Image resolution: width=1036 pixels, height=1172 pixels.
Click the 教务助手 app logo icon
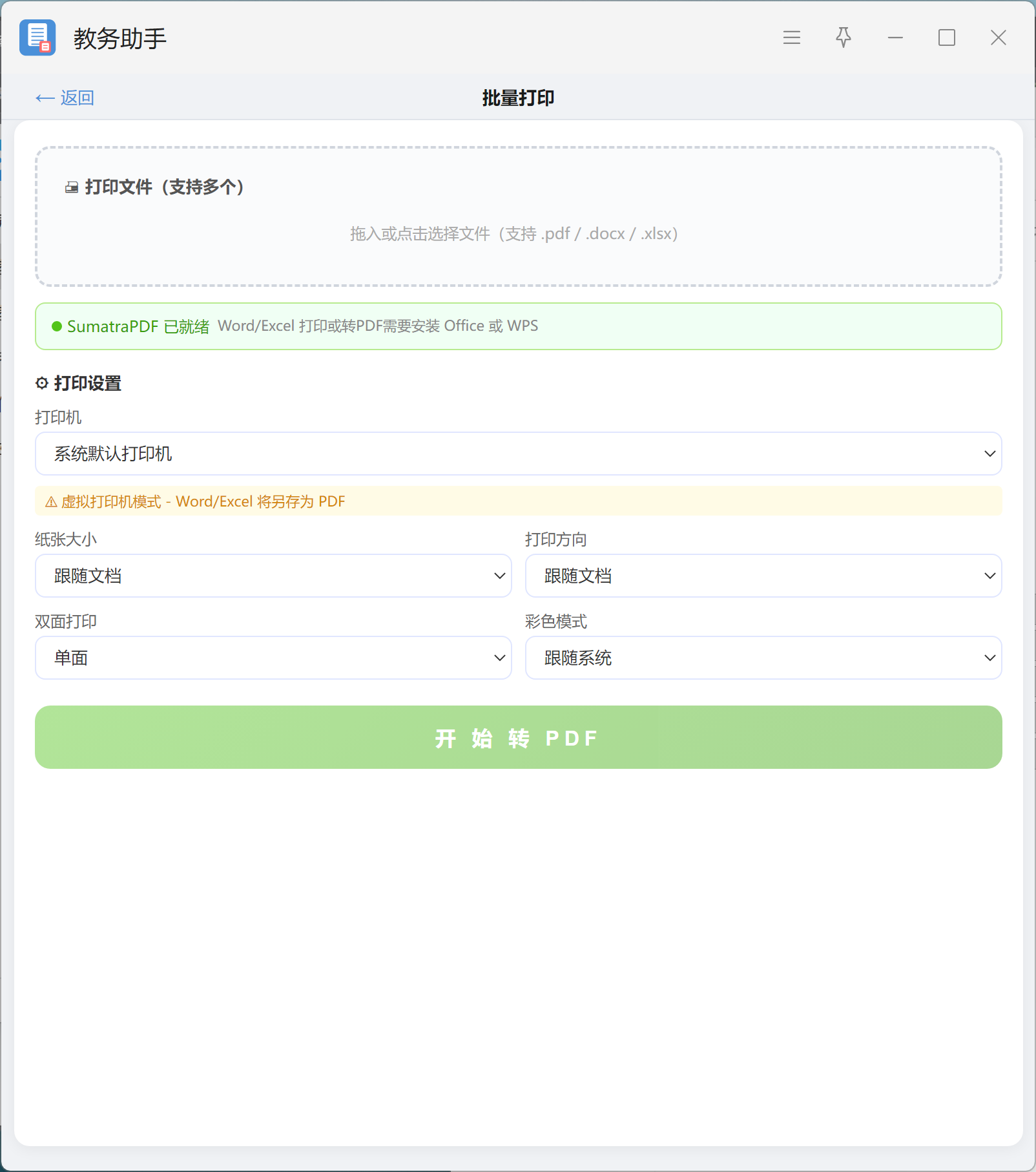point(37,37)
